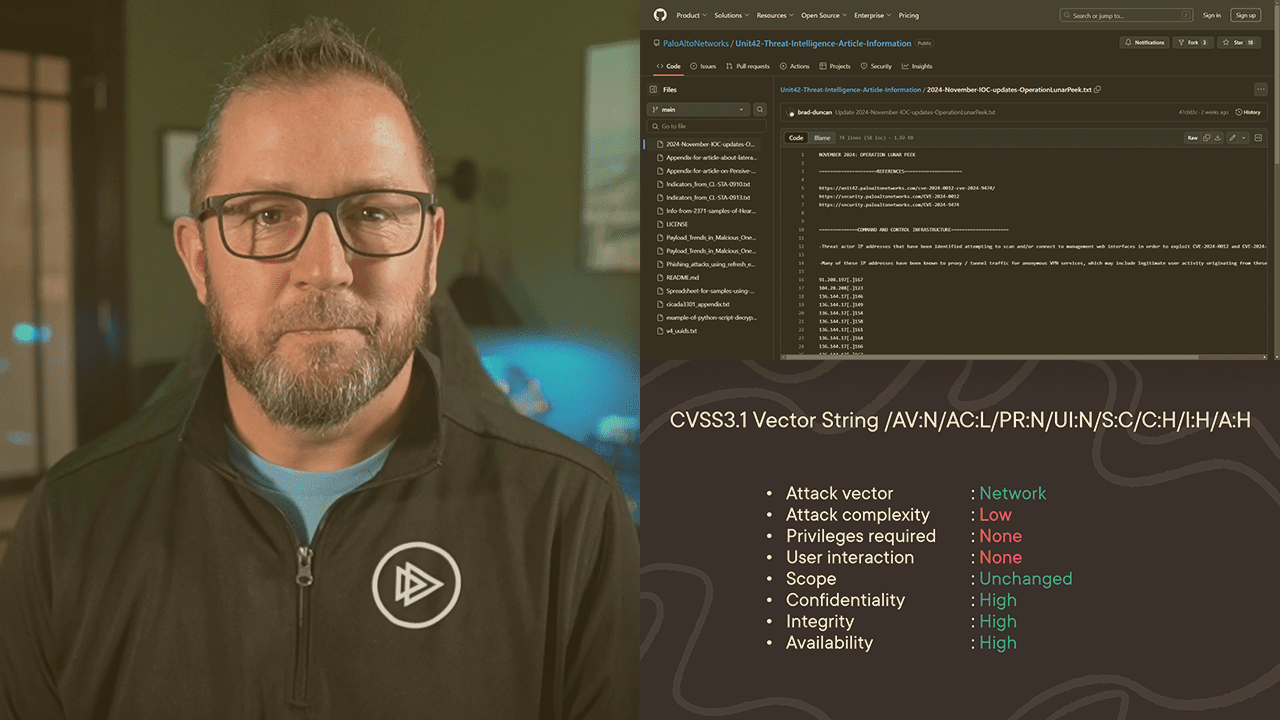
Task: Star the repository
Action: [x=1238, y=42]
